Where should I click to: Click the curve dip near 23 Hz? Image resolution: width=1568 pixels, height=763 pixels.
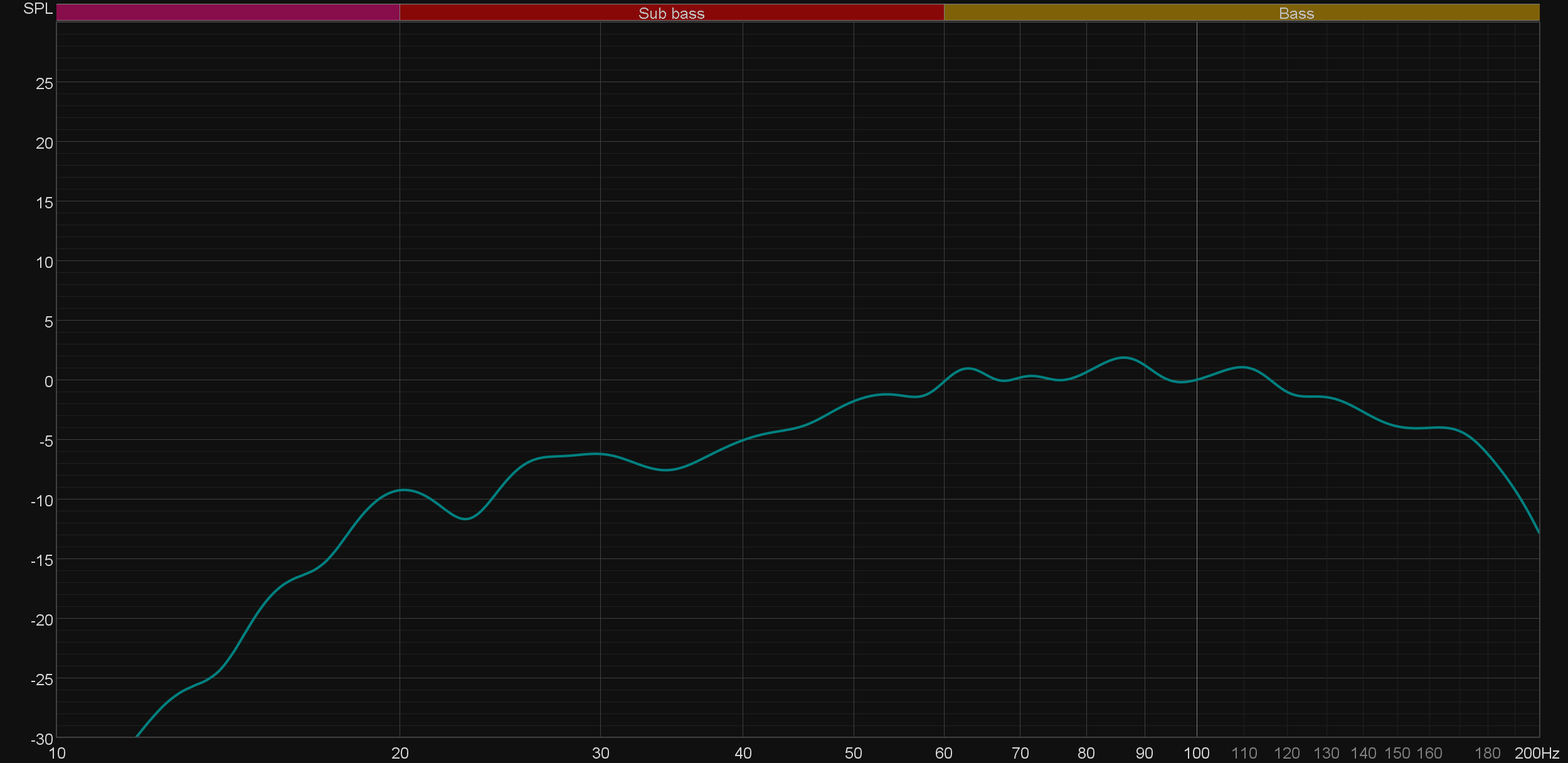465,519
